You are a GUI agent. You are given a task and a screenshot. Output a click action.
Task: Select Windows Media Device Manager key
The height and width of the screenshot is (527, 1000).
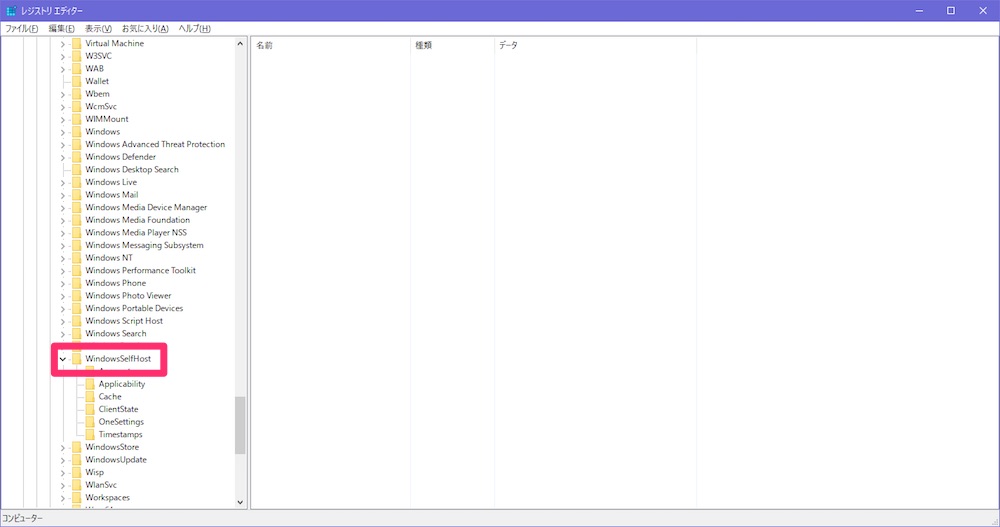(146, 207)
